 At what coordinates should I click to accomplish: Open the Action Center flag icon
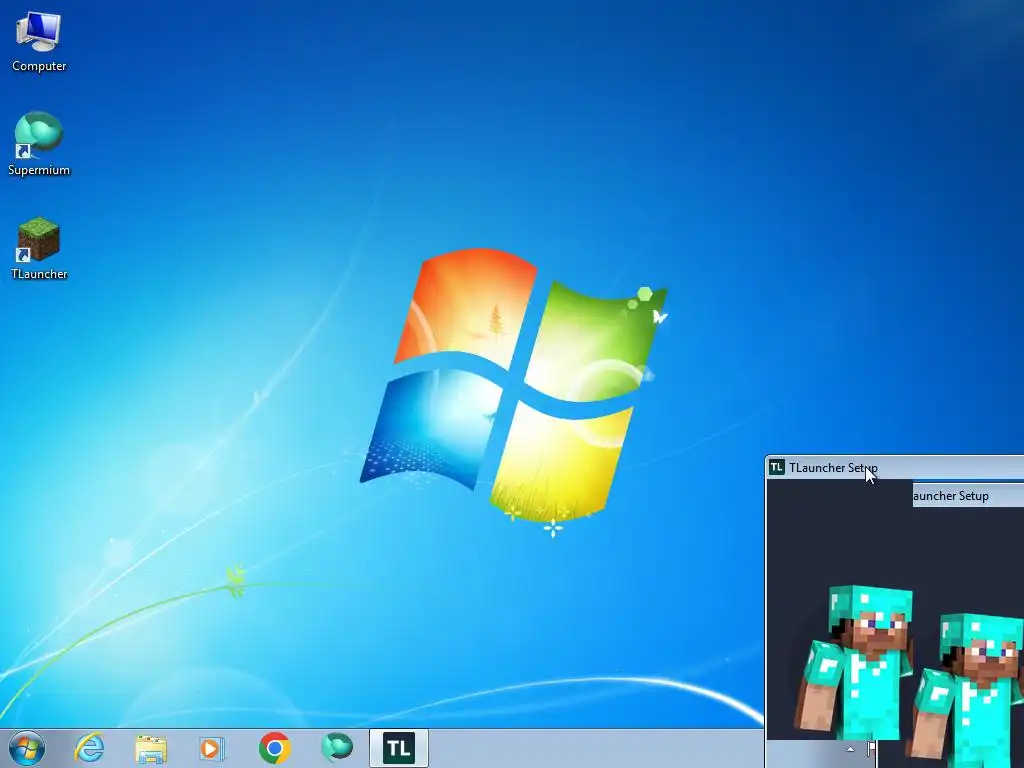(871, 748)
